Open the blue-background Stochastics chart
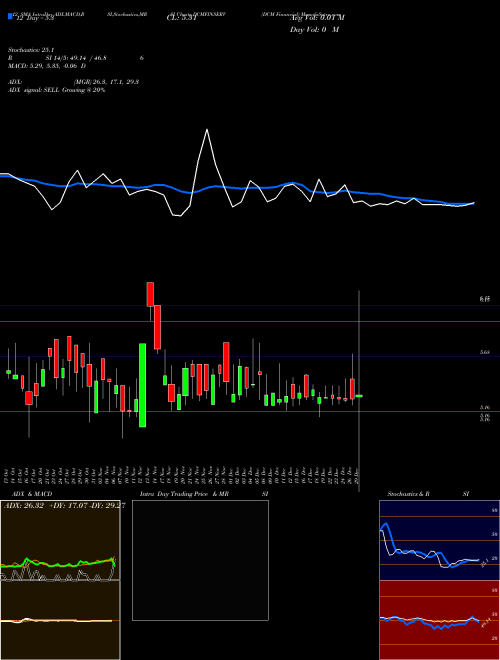Image resolution: width=500 pixels, height=660 pixels. [439, 540]
